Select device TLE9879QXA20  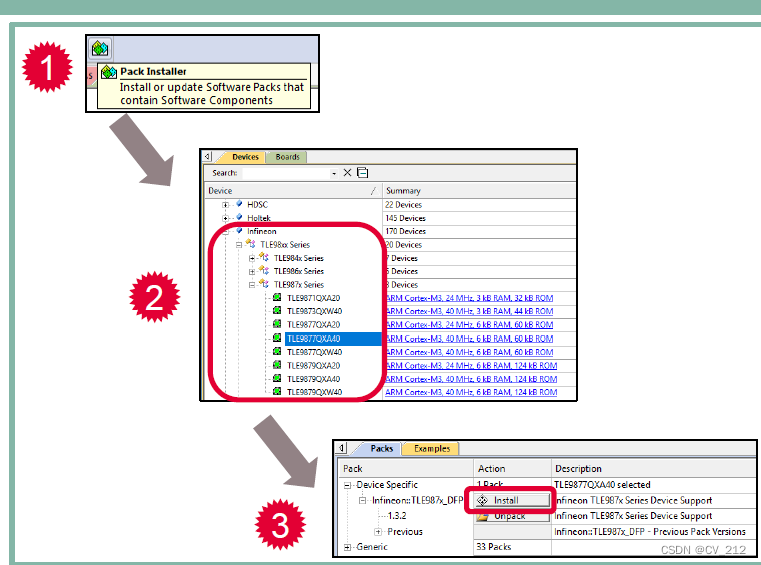pyautogui.click(x=314, y=366)
